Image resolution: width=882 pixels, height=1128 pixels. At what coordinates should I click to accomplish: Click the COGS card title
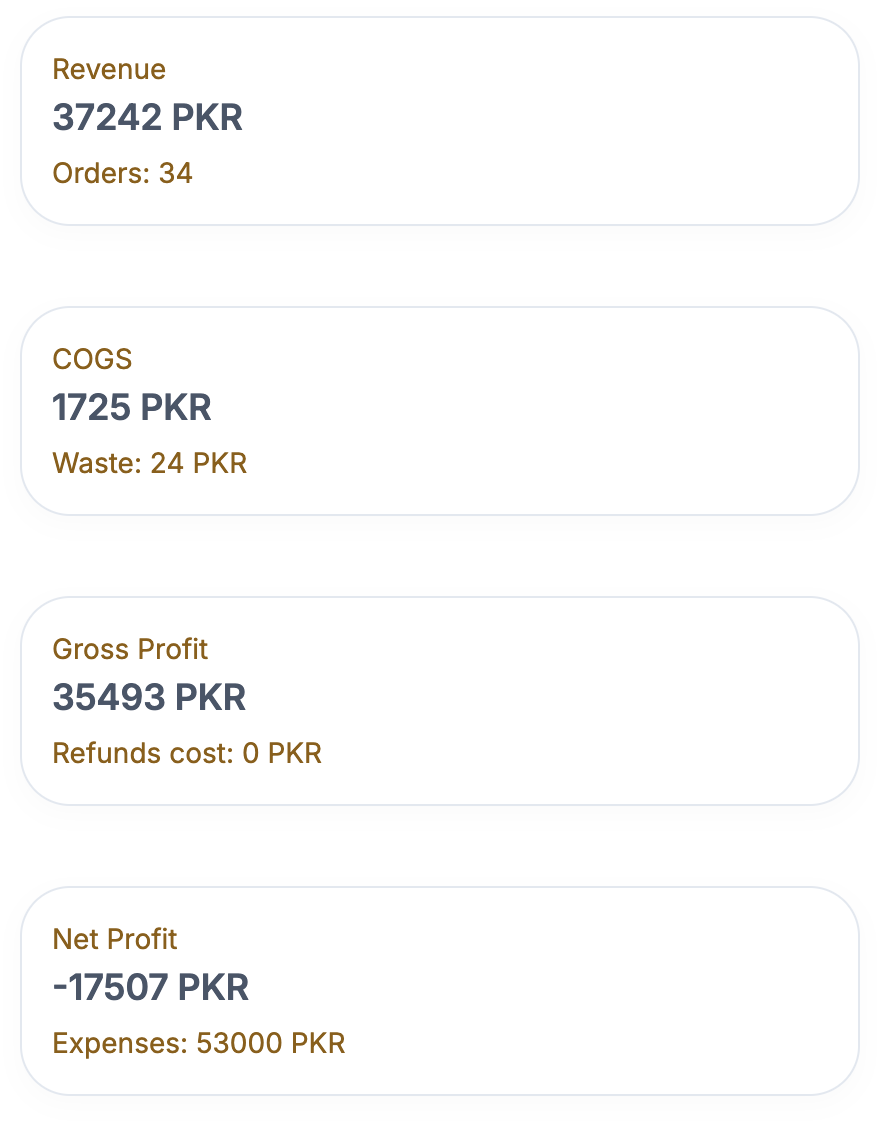pyautogui.click(x=92, y=360)
